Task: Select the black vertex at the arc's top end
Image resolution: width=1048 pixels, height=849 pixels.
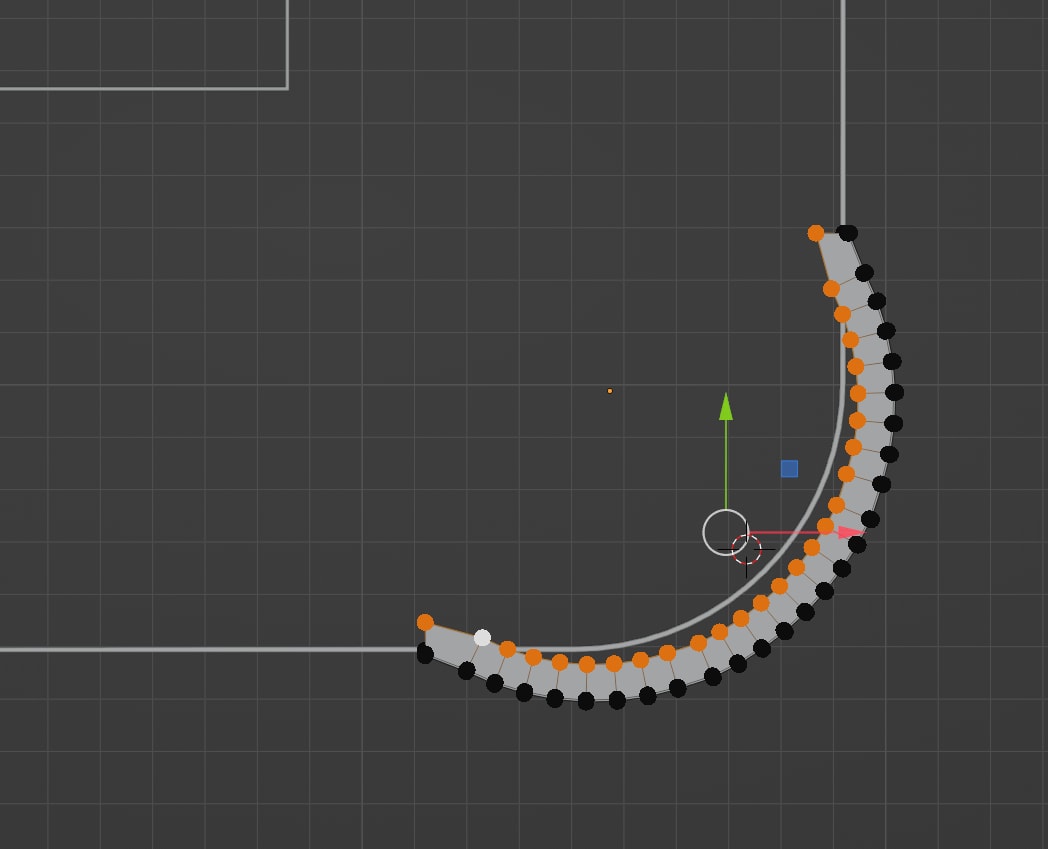Action: tap(847, 233)
